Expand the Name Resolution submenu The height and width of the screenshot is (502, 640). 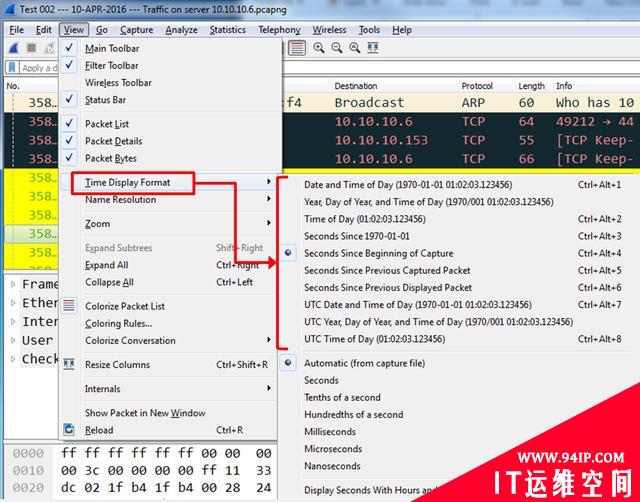tap(120, 199)
